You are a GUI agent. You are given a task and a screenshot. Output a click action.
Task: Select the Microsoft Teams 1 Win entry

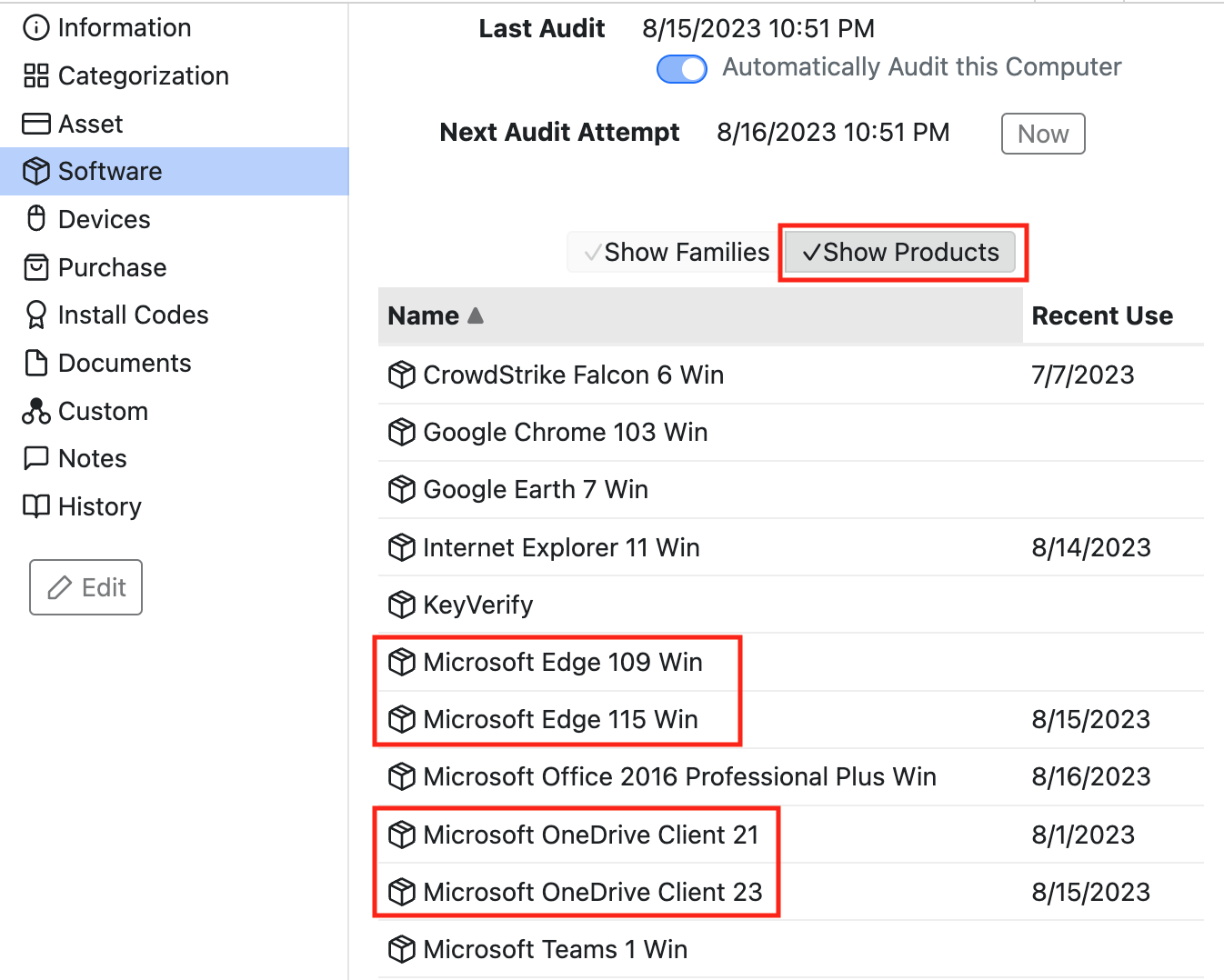791,949
